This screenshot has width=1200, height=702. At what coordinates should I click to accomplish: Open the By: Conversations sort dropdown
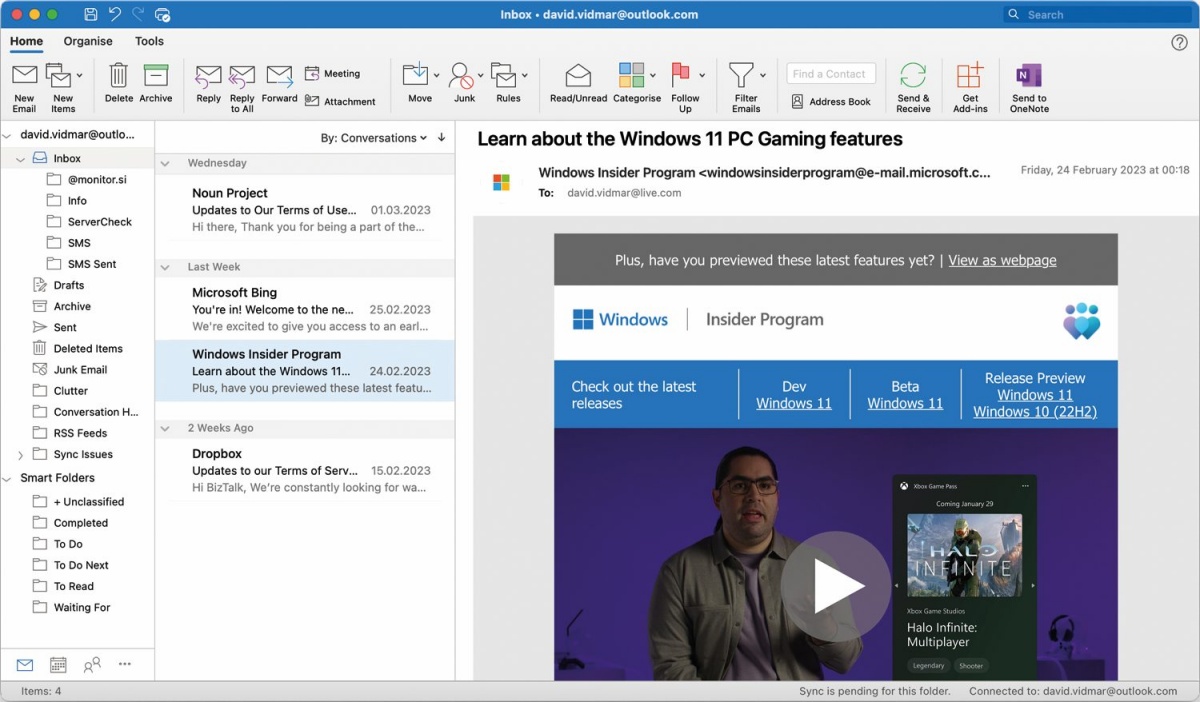pos(374,138)
